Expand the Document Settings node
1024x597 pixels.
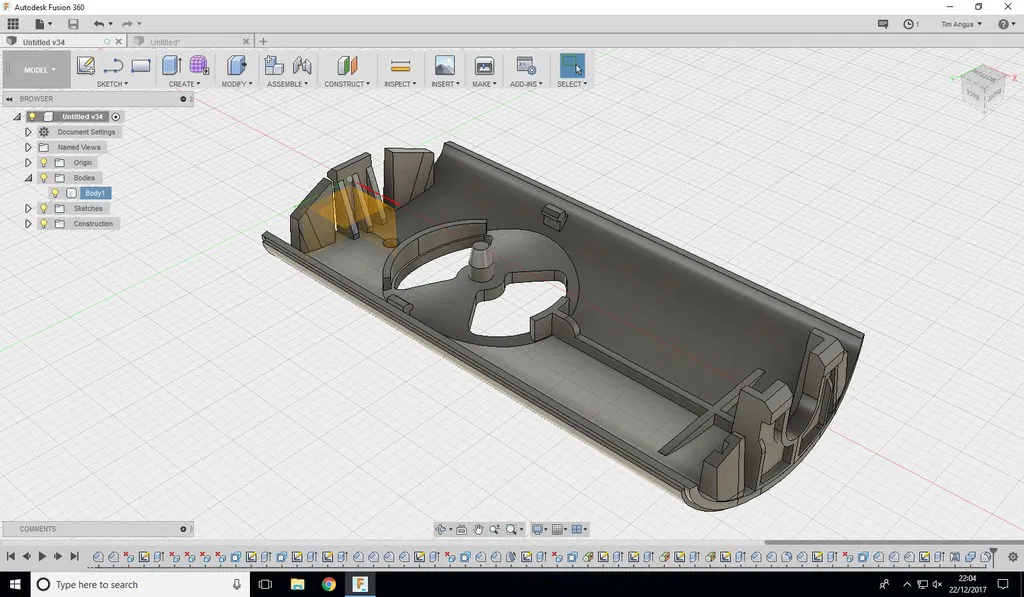pyautogui.click(x=28, y=132)
